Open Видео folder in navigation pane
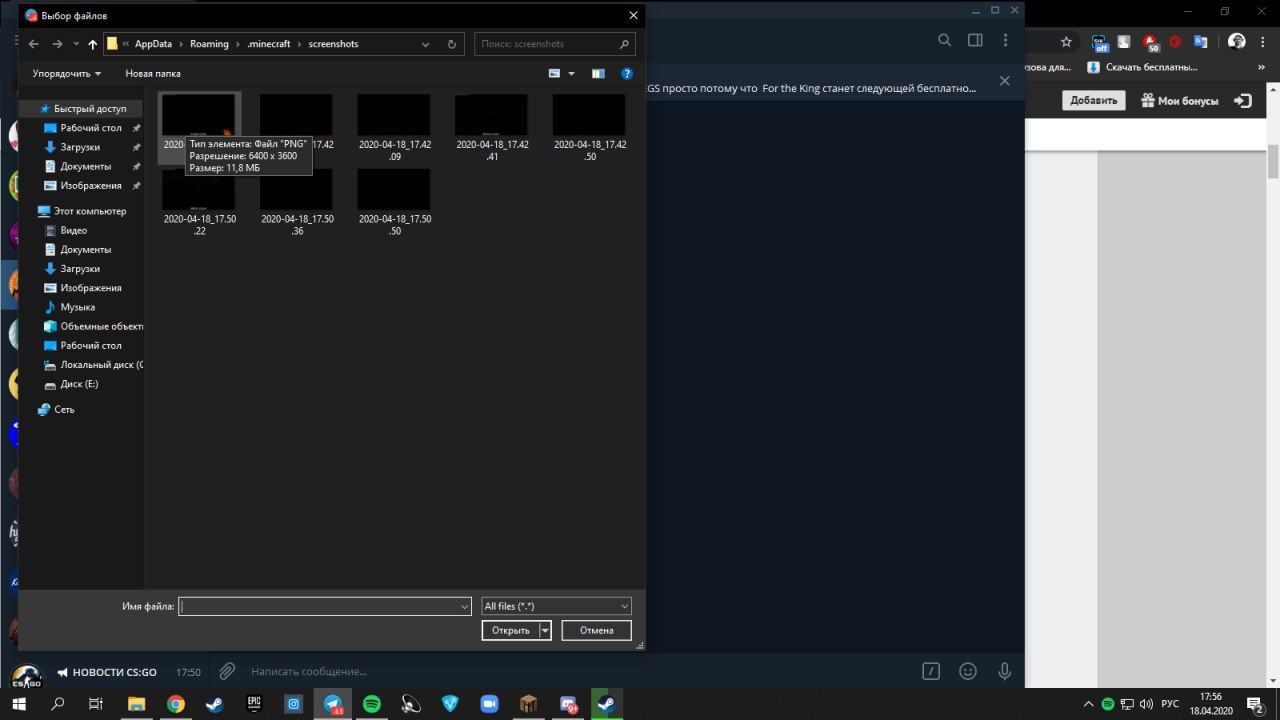The width and height of the screenshot is (1280, 720). [74, 230]
